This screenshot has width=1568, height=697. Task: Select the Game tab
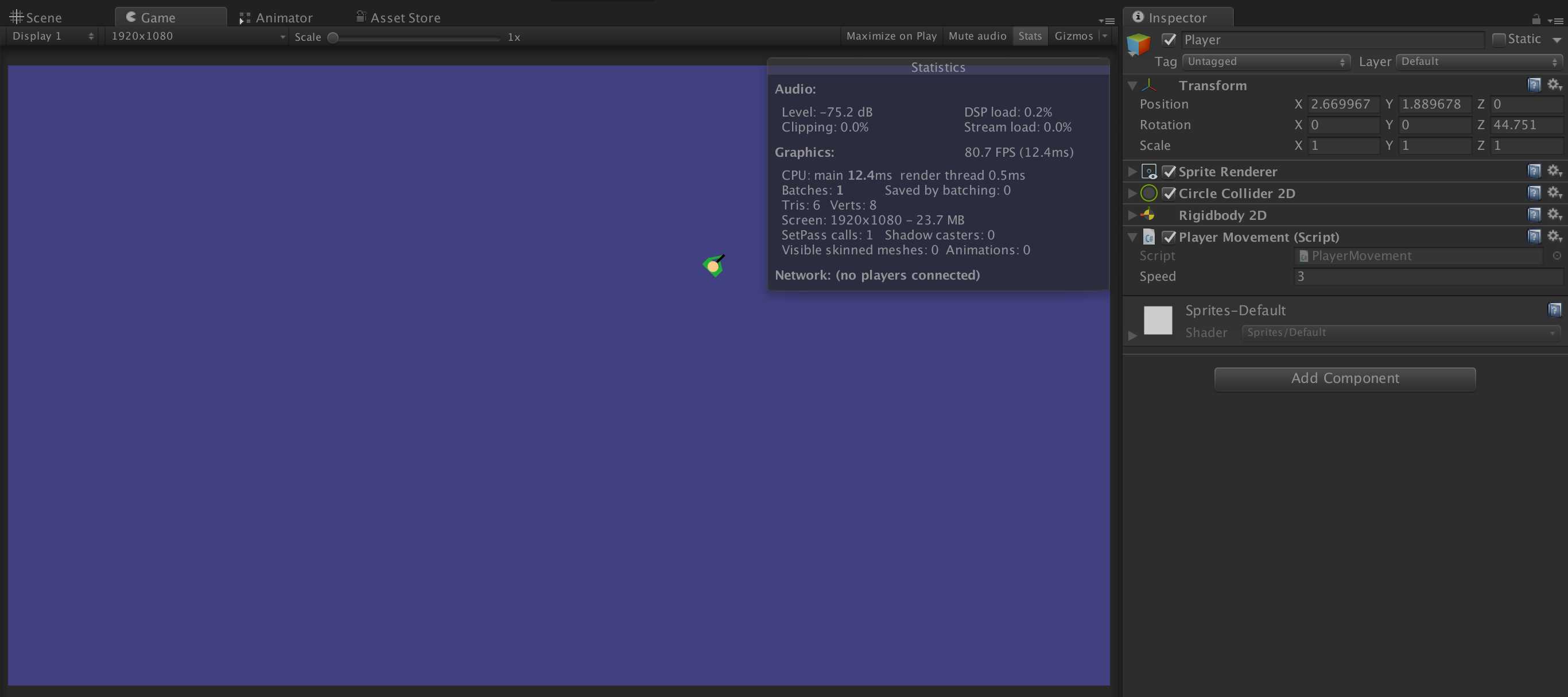tap(158, 18)
